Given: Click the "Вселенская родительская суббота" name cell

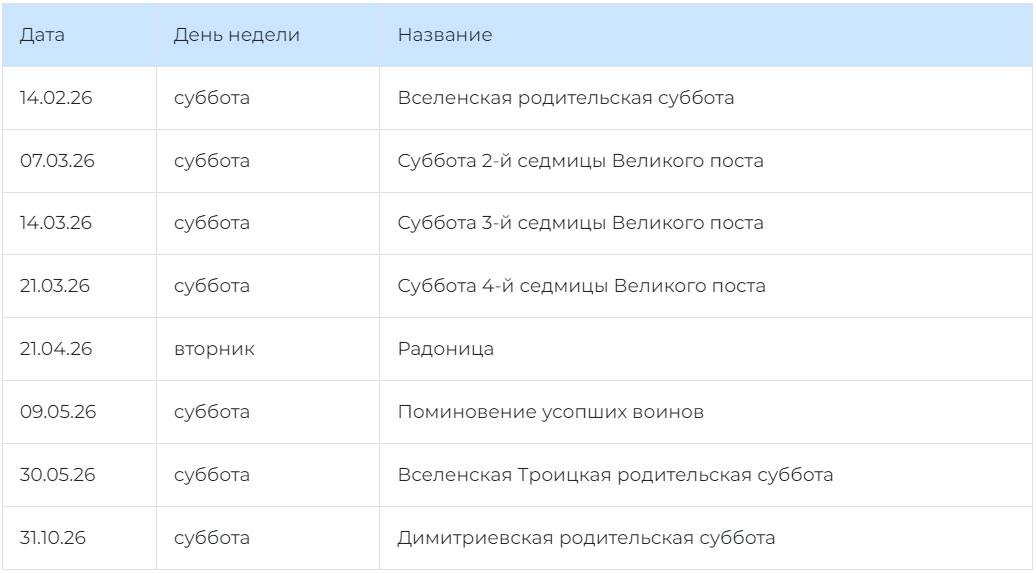Looking at the screenshot, I should point(566,98).
